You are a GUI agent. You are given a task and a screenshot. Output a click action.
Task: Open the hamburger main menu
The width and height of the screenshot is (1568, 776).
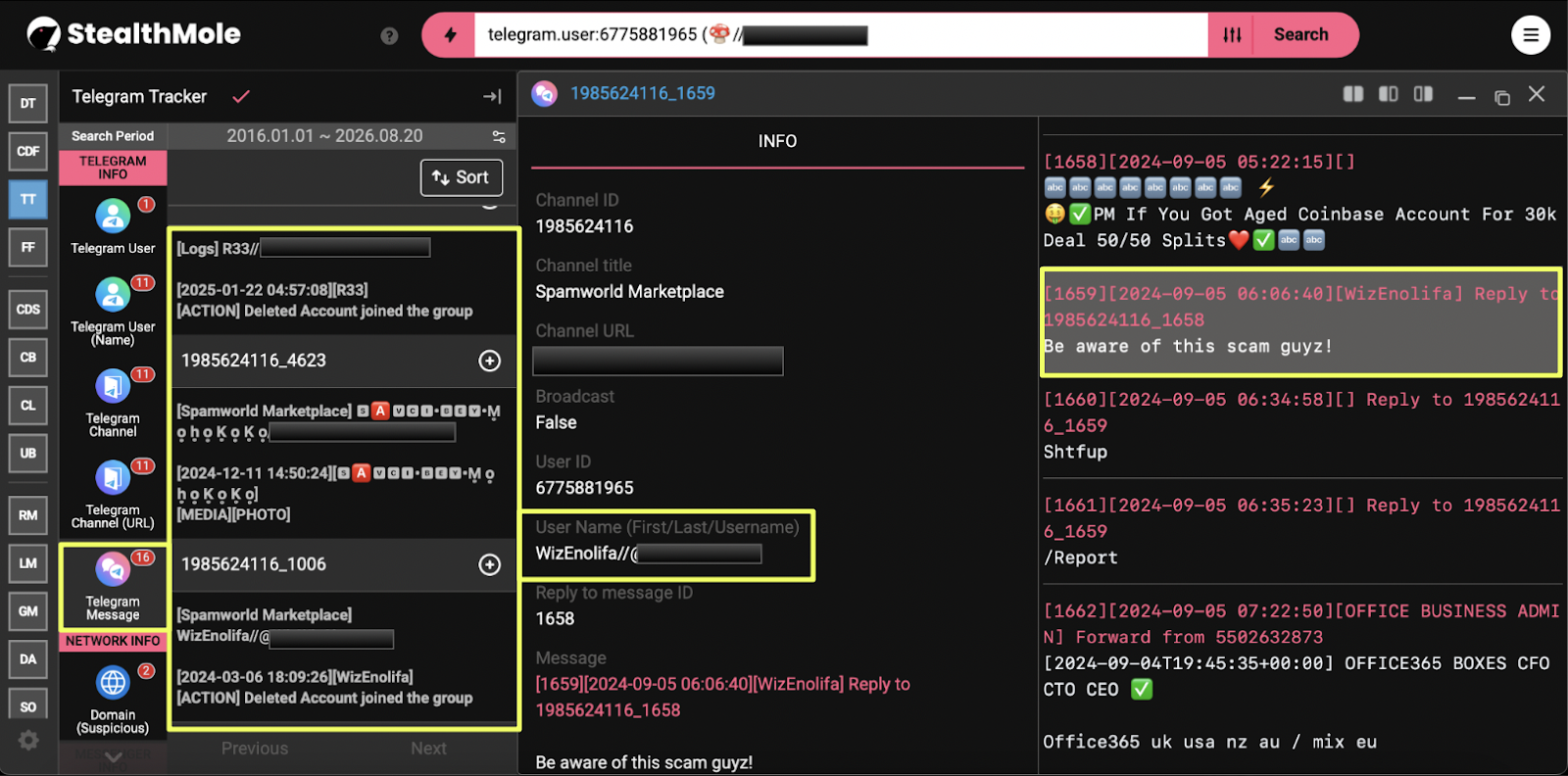[x=1530, y=35]
